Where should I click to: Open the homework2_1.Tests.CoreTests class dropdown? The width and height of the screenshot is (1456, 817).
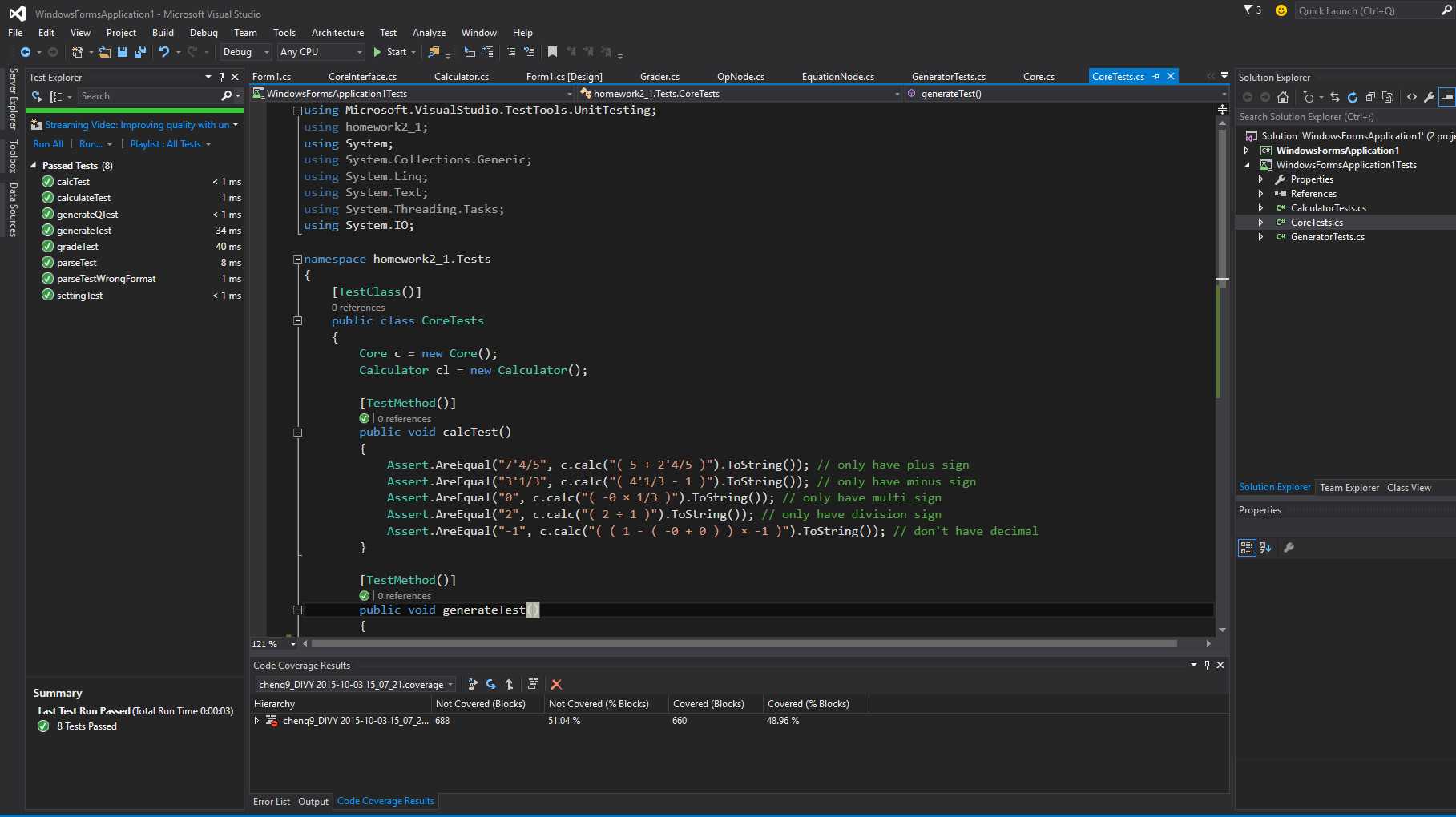pyautogui.click(x=741, y=94)
